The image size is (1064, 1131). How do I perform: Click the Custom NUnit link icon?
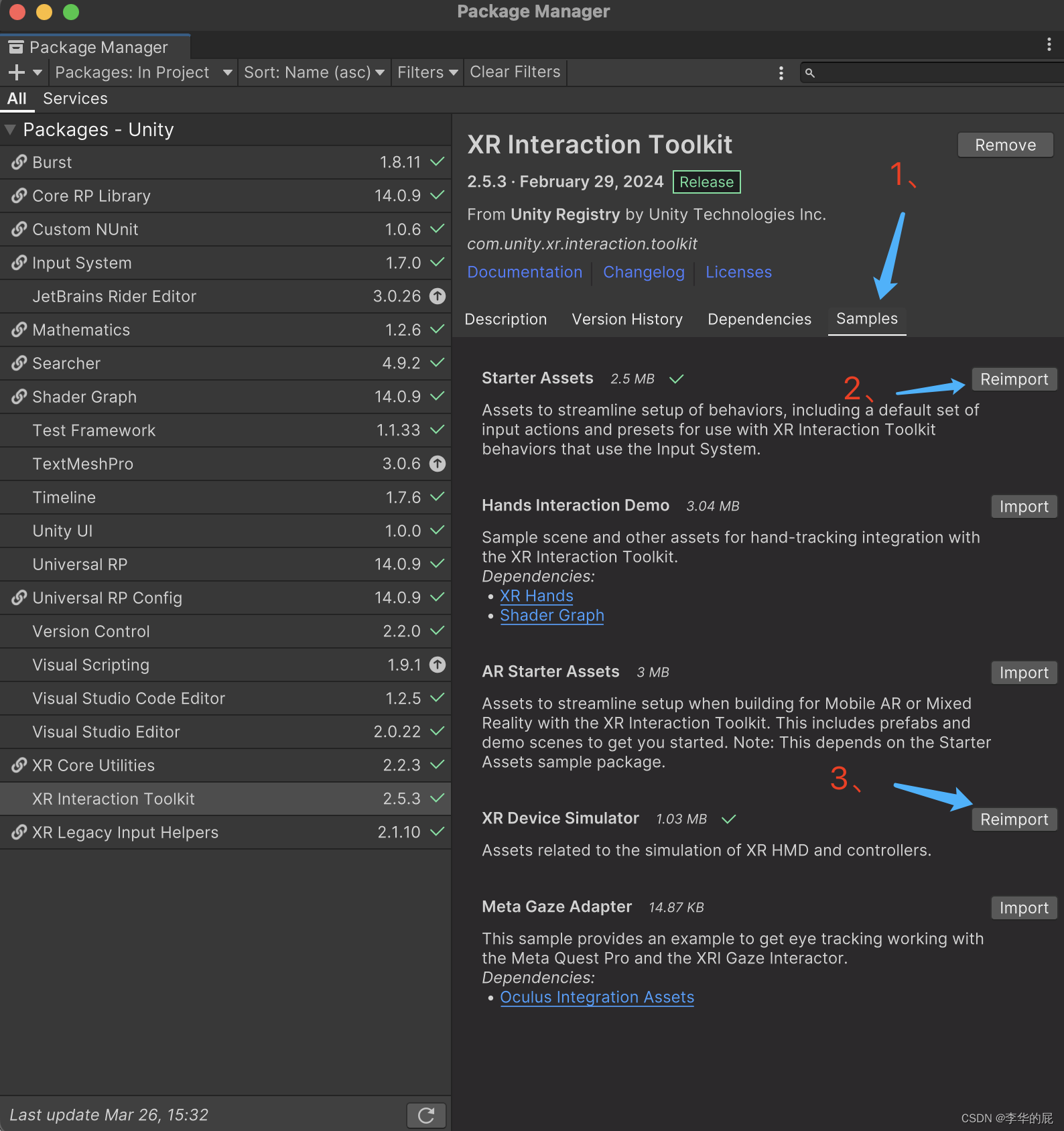pyautogui.click(x=19, y=229)
